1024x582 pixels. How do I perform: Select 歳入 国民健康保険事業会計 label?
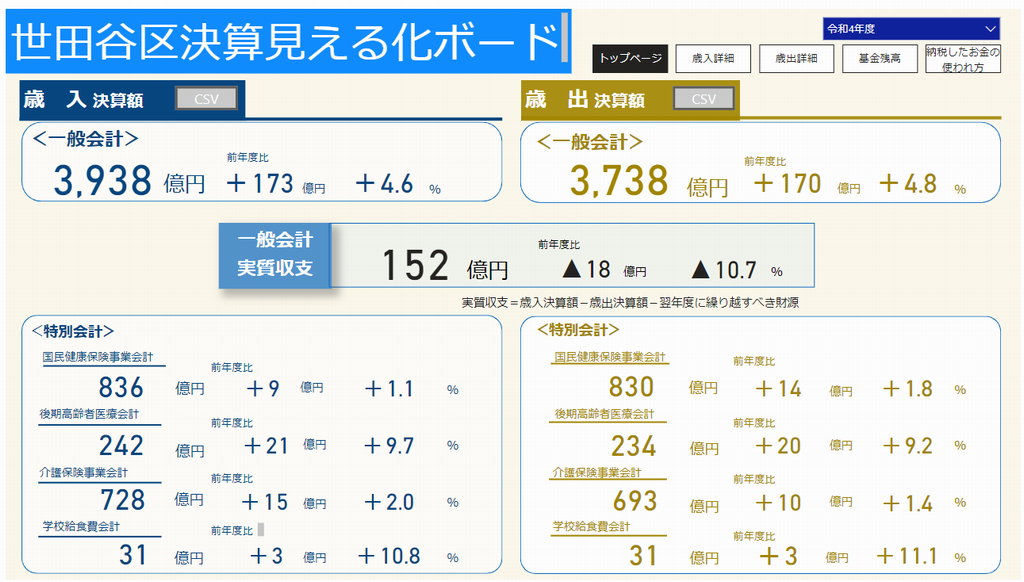point(98,357)
